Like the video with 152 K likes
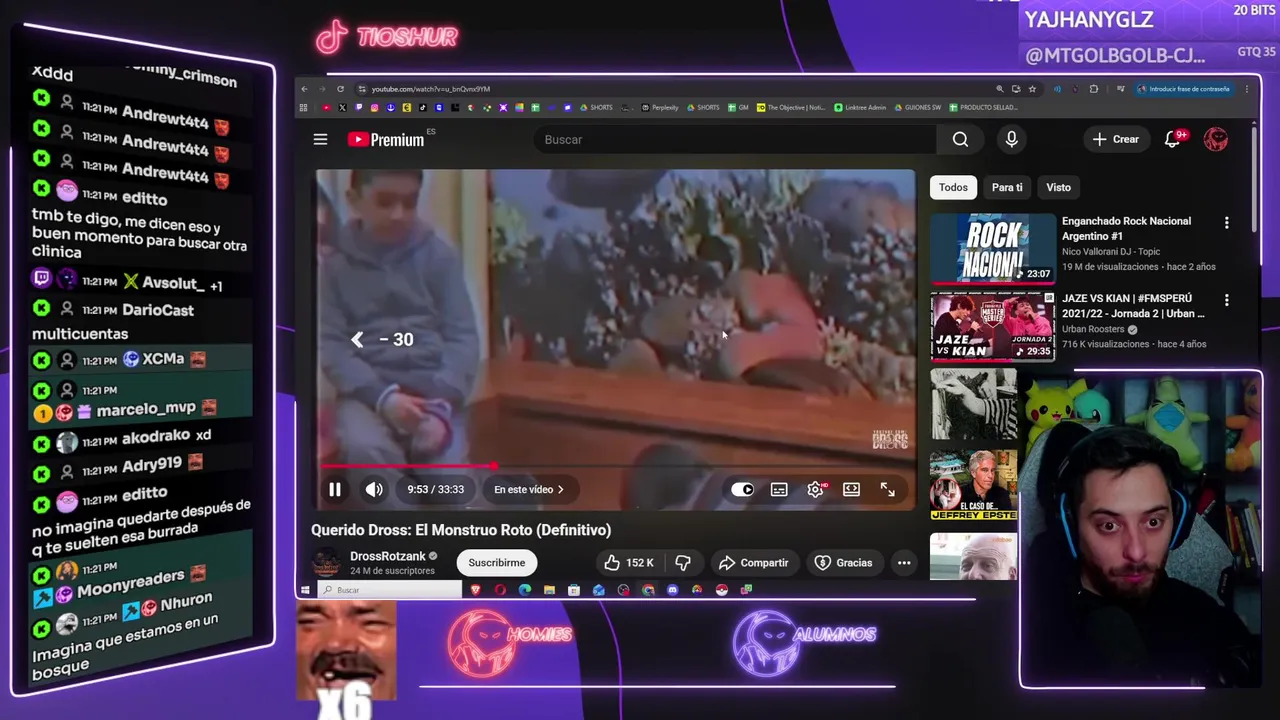 point(628,563)
